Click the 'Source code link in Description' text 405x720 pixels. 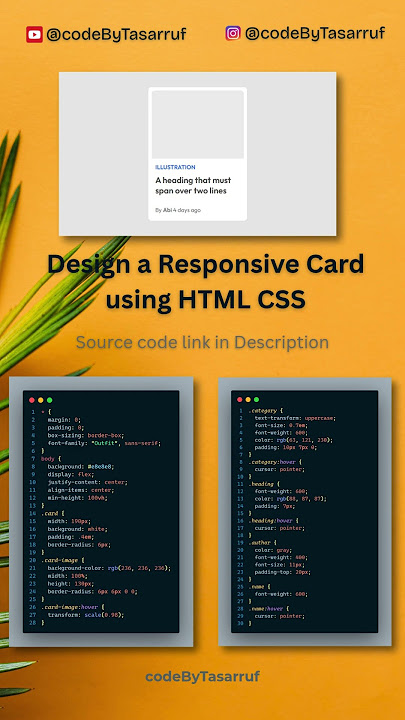(x=202, y=342)
